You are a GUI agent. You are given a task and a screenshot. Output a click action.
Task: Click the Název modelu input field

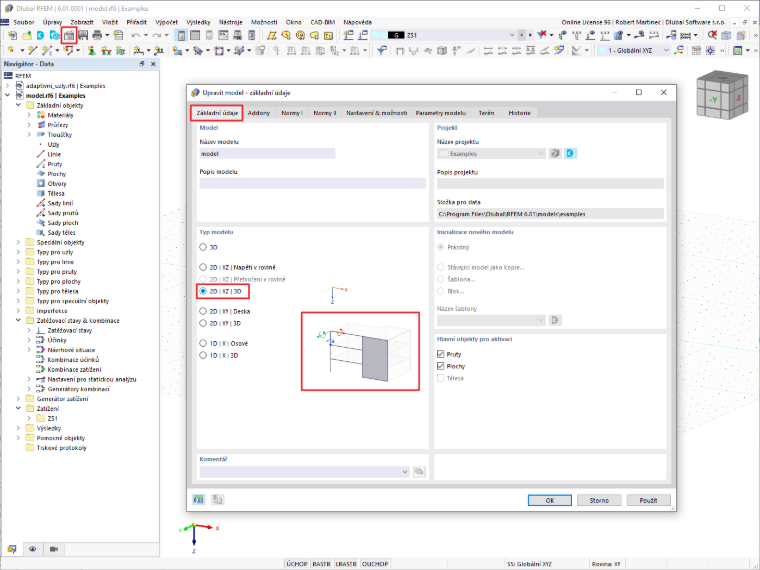pyautogui.click(x=267, y=154)
